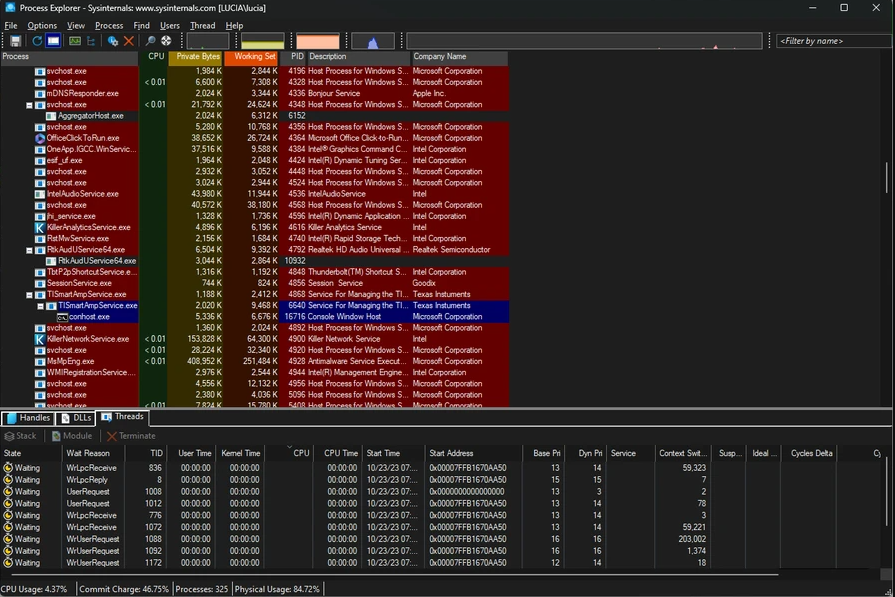This screenshot has width=895, height=597.
Task: Click the Terminate thread button
Action: [x=131, y=436]
